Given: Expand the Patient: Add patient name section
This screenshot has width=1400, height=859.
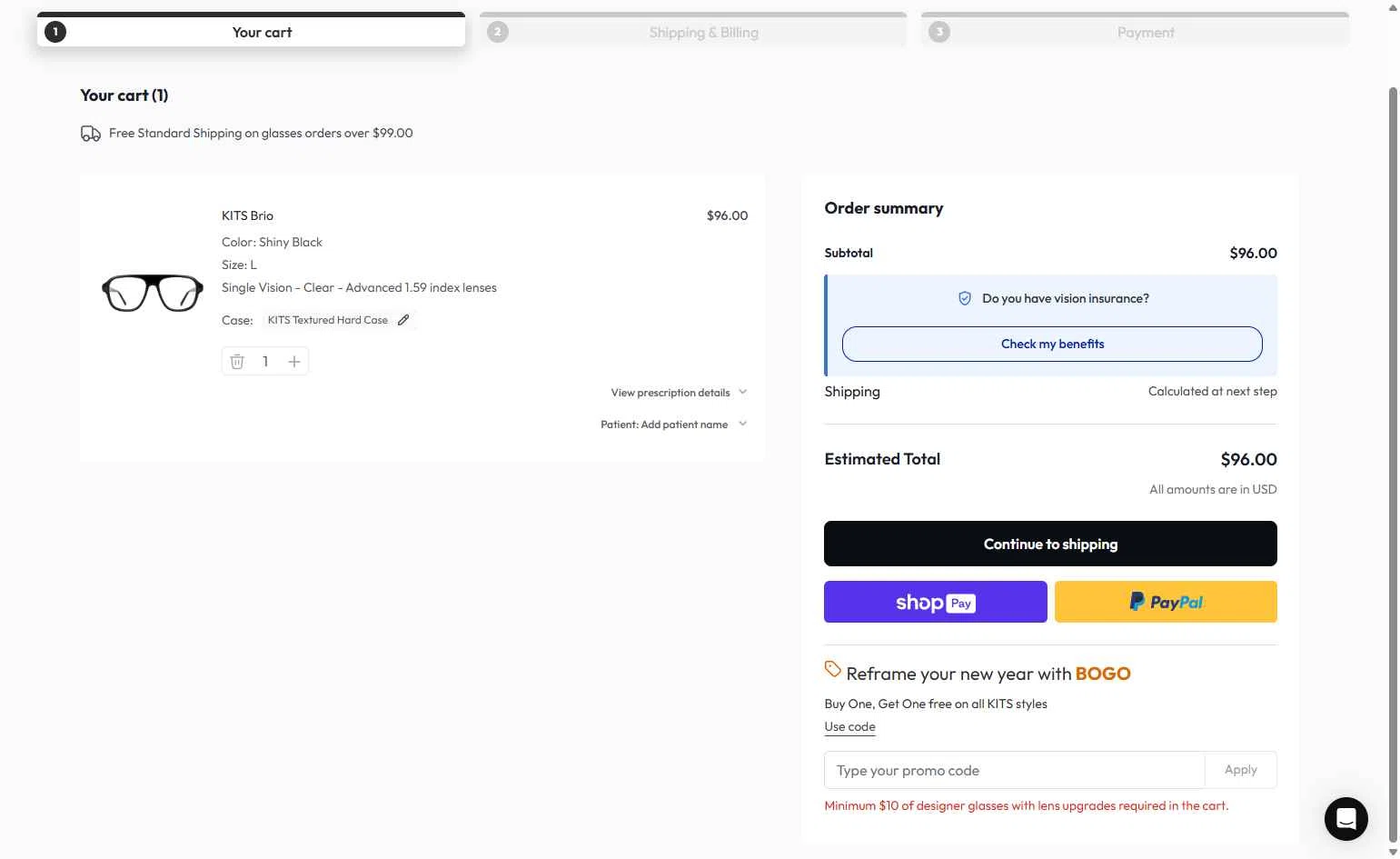Looking at the screenshot, I should tap(673, 425).
